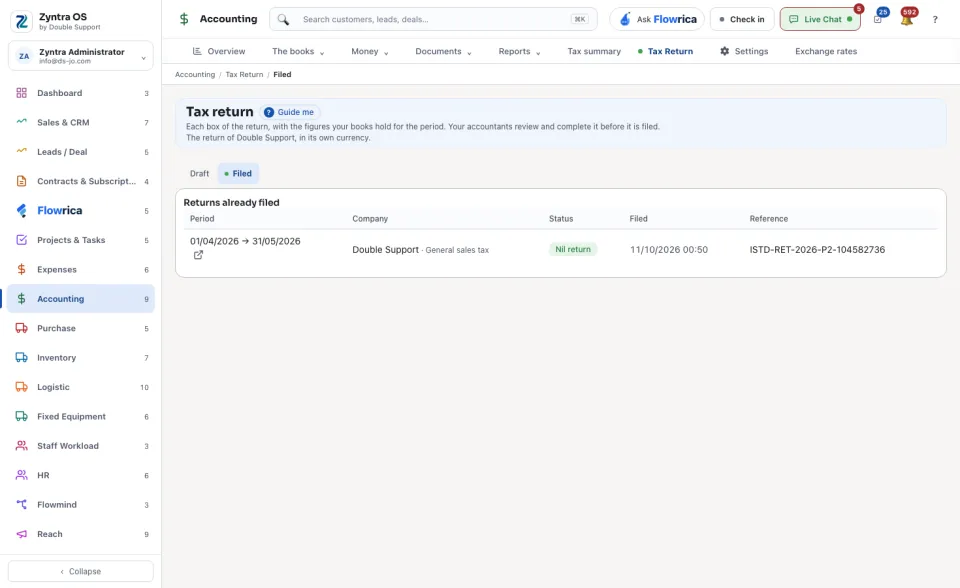Open the Zyntra Administrator account dropdown
The width and height of the screenshot is (960, 588).
click(81, 56)
